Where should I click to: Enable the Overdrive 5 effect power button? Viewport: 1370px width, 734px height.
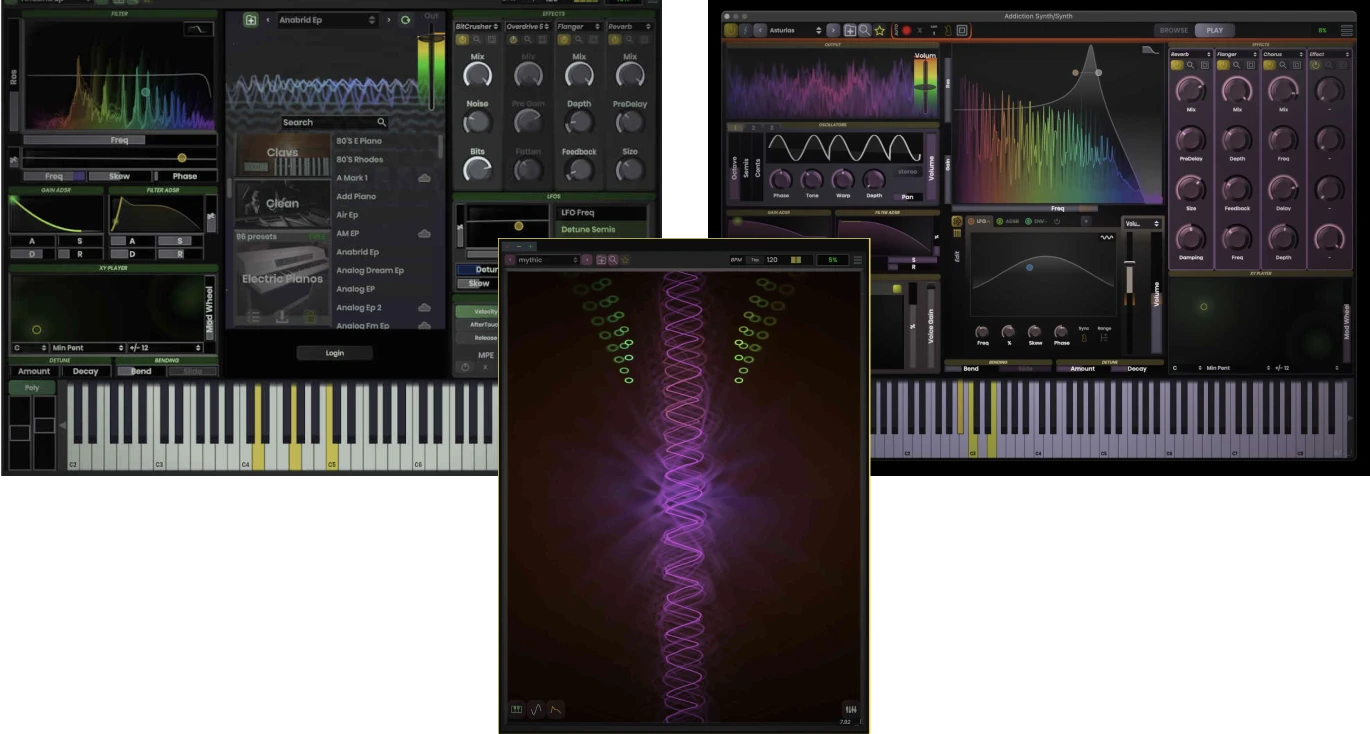513,39
